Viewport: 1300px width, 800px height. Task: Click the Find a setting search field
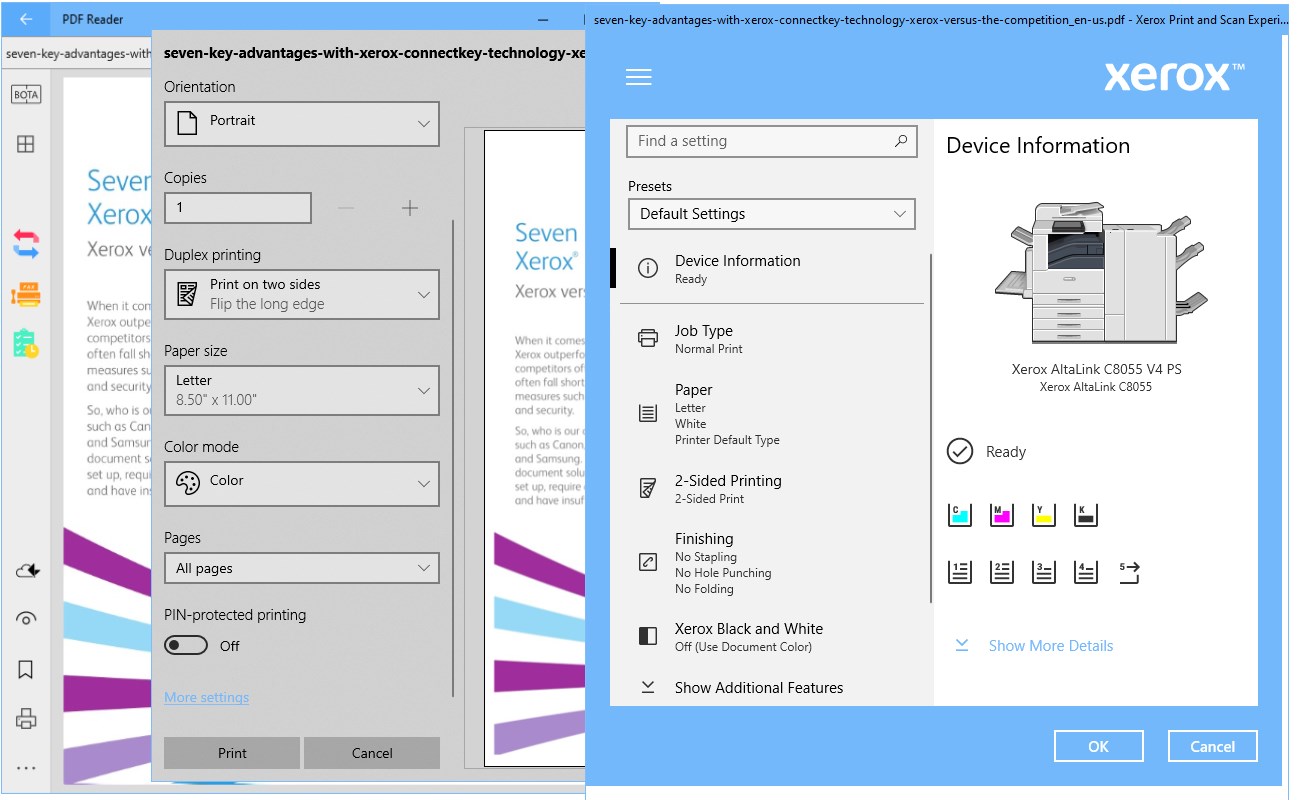click(x=771, y=141)
